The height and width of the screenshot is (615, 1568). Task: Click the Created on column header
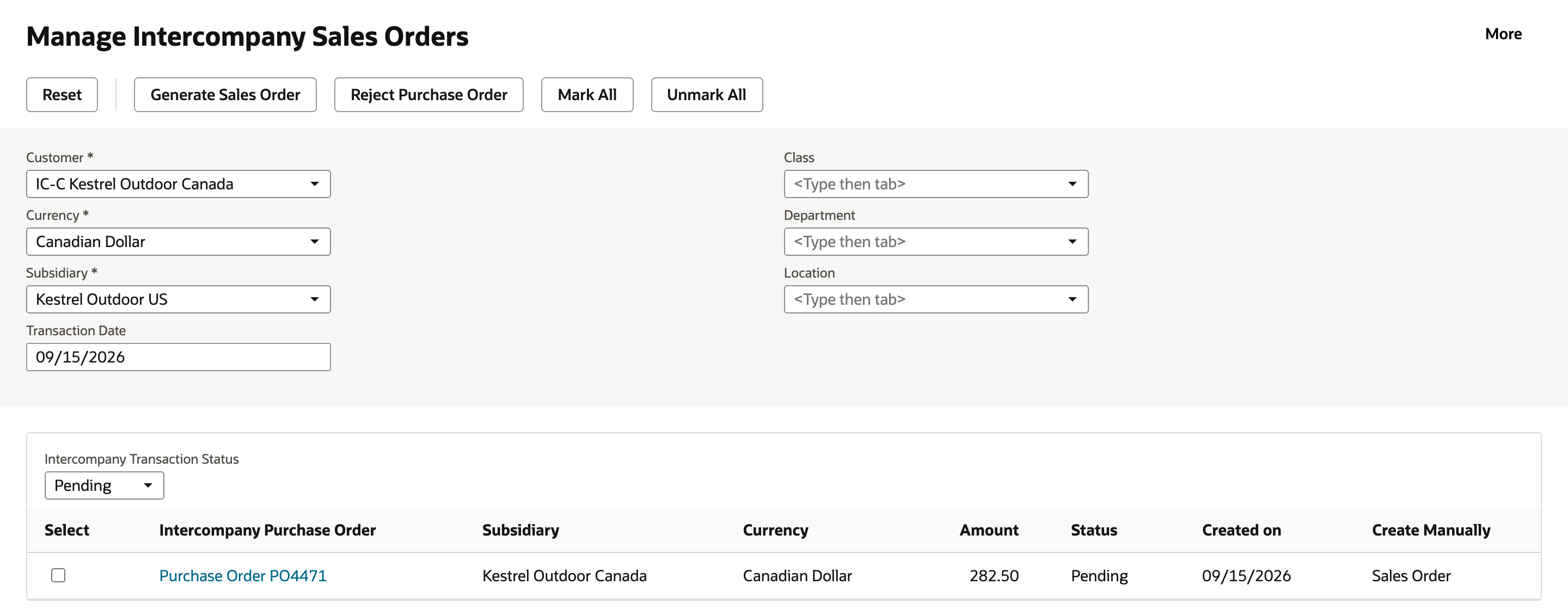(x=1241, y=530)
